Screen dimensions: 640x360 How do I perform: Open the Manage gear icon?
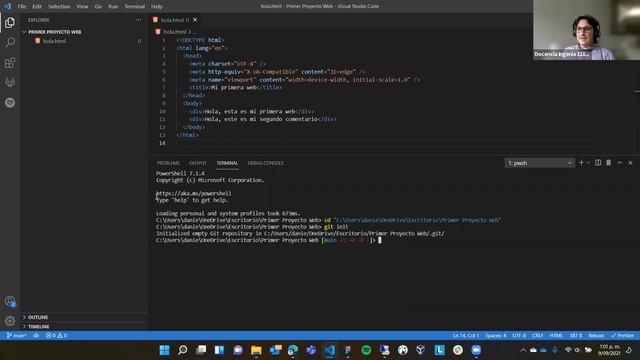click(x=10, y=321)
